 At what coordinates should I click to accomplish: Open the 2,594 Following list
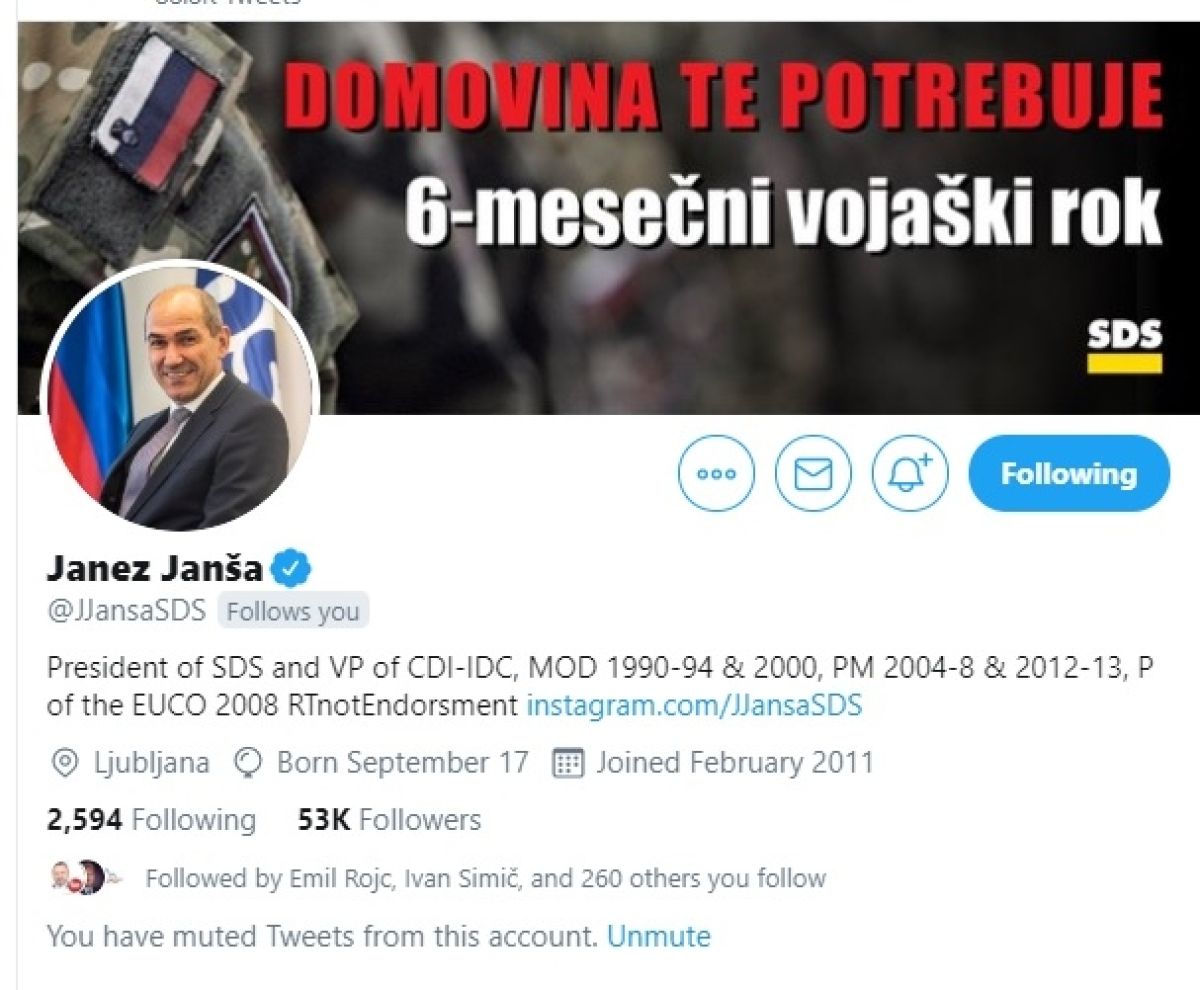(152, 821)
